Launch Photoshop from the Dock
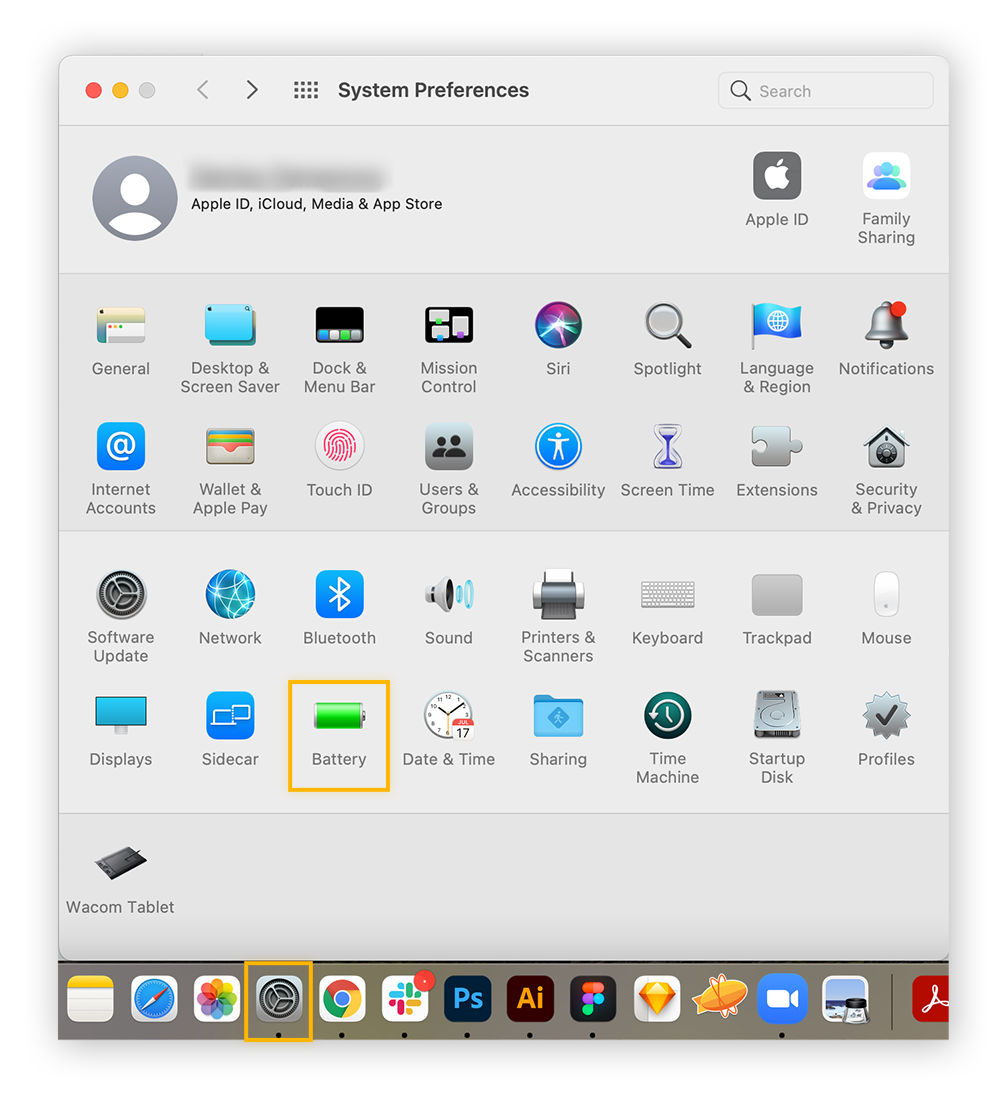 point(467,997)
